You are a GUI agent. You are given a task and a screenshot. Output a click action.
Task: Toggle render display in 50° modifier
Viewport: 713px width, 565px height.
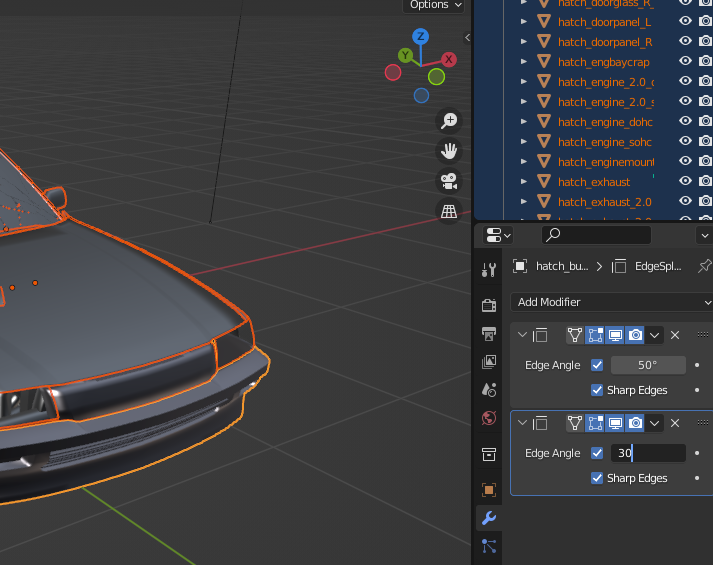click(635, 335)
